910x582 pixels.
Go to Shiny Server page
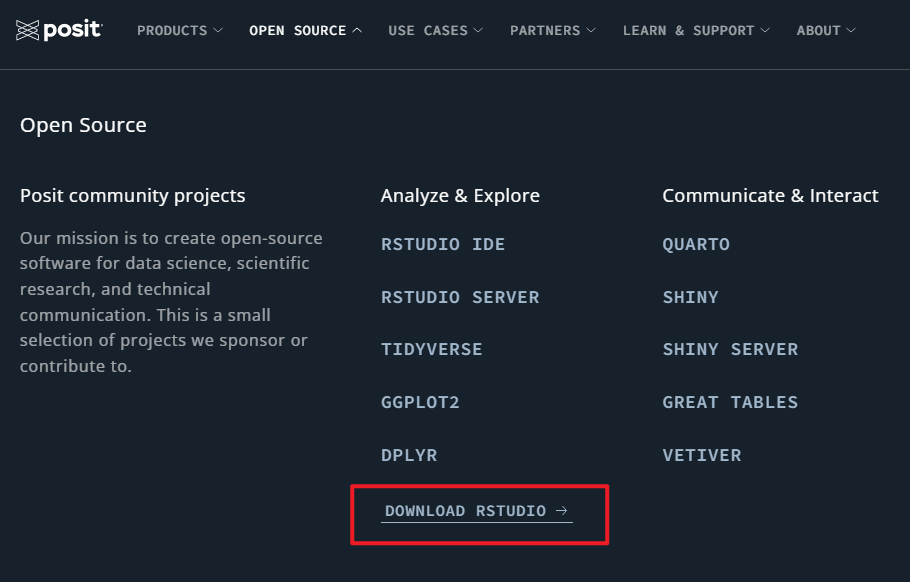coord(730,350)
